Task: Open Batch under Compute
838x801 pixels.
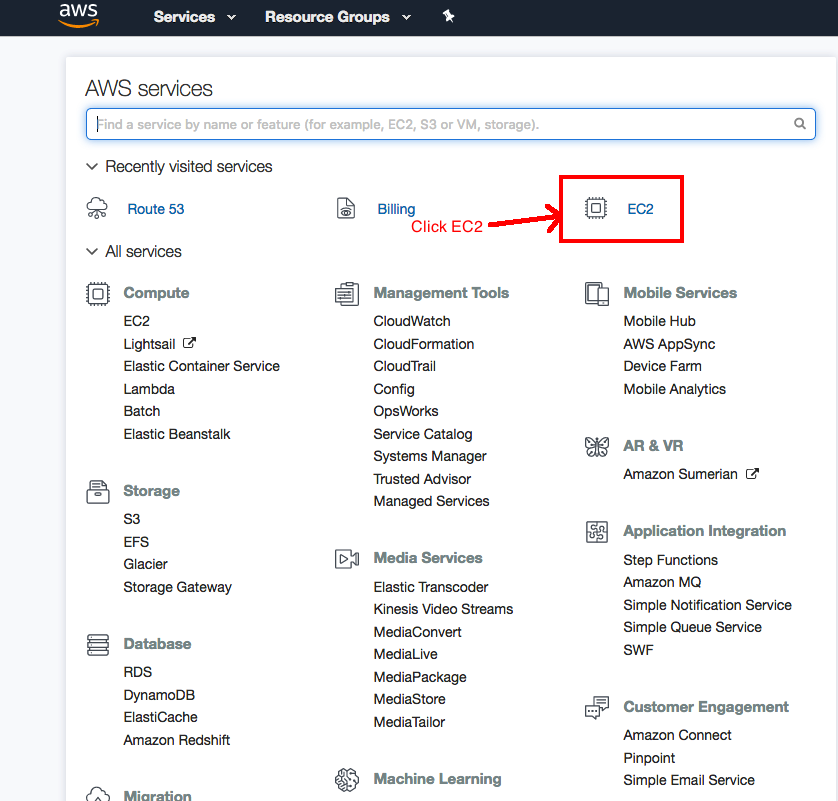Action: (142, 411)
